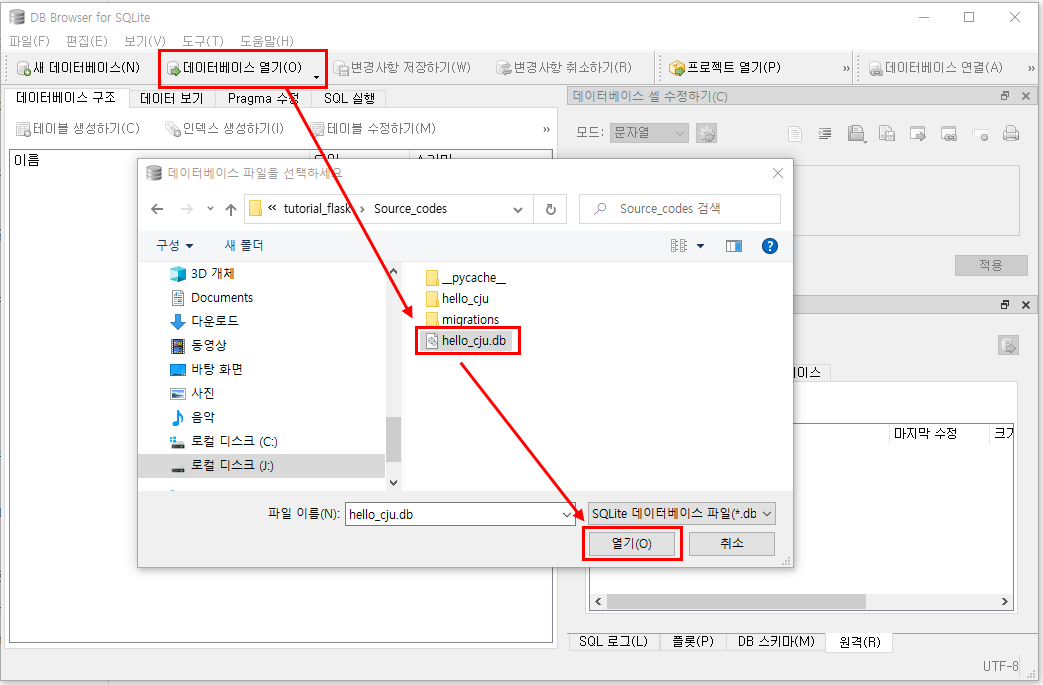
Task: Select the hello_cju folder
Action: click(457, 299)
